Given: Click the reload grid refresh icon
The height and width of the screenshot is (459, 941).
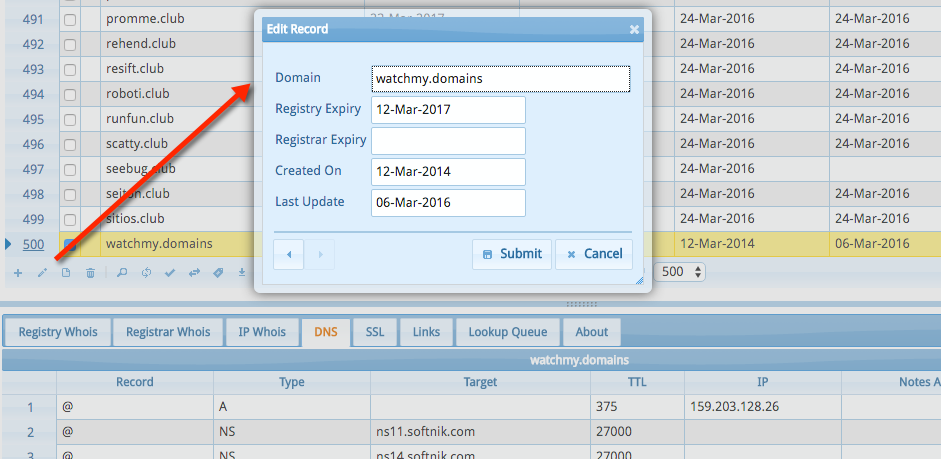Looking at the screenshot, I should click(x=146, y=273).
